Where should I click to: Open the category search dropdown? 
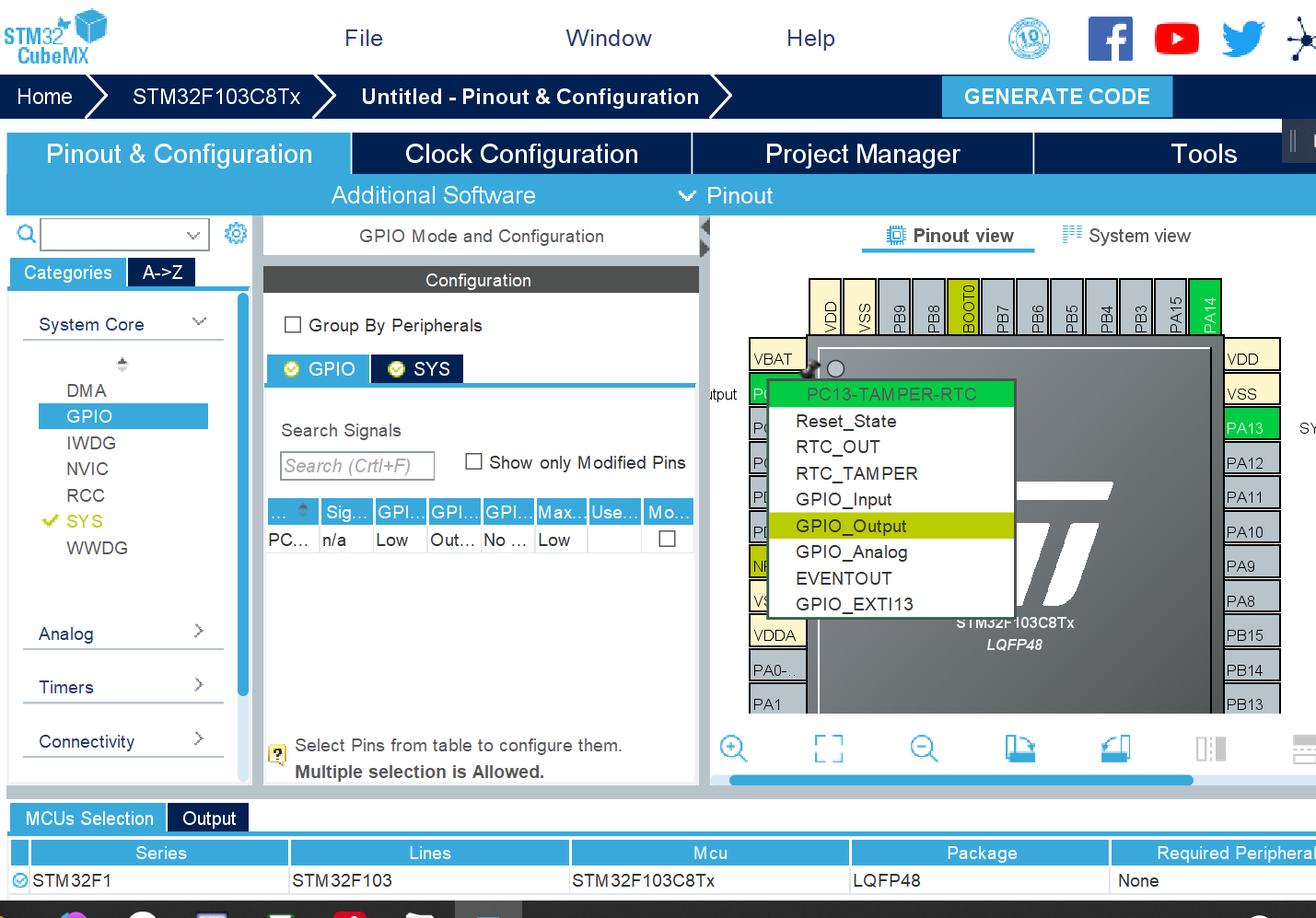pyautogui.click(x=193, y=235)
